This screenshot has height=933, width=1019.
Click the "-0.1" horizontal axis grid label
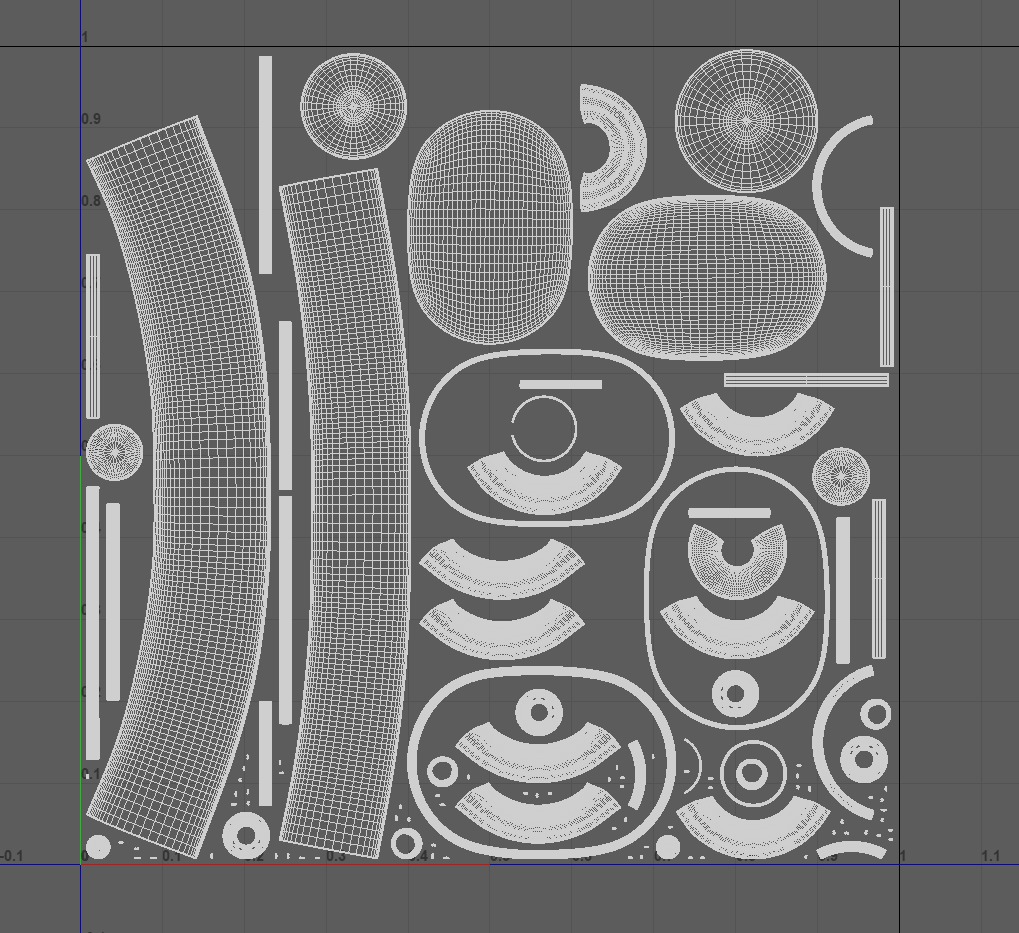click(x=12, y=856)
